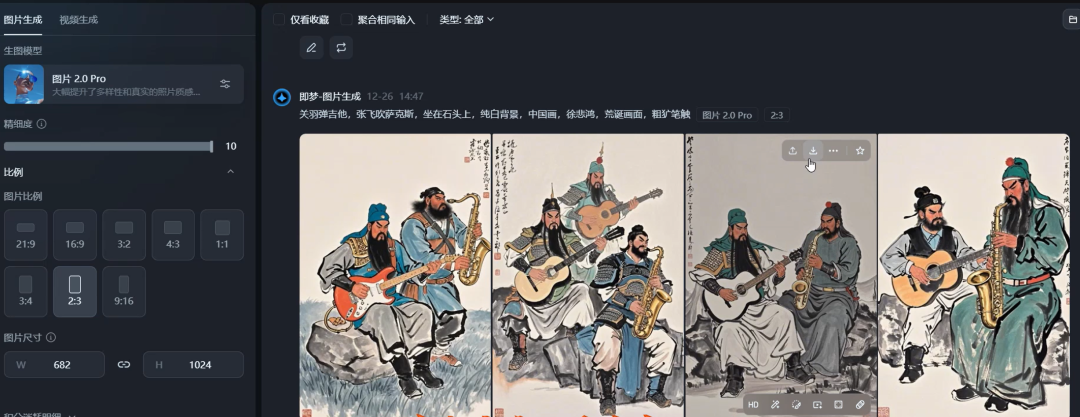The height and width of the screenshot is (417, 1080).
Task: Select the eraser icon in image toolbar
Action: pyautogui.click(x=860, y=405)
